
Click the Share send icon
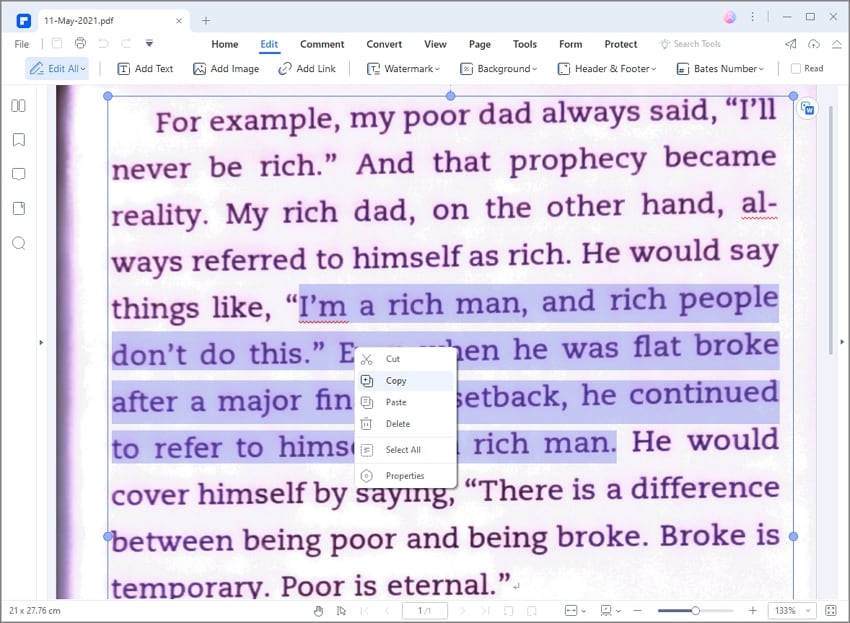(x=790, y=44)
